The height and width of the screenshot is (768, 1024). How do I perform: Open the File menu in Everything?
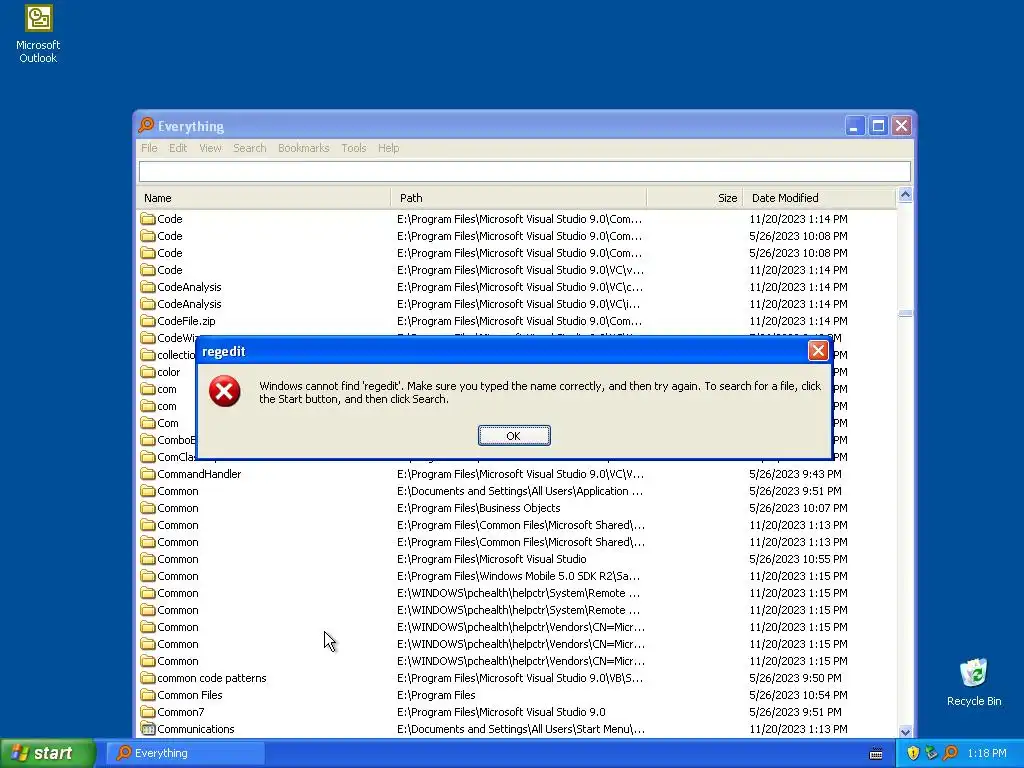tap(149, 148)
